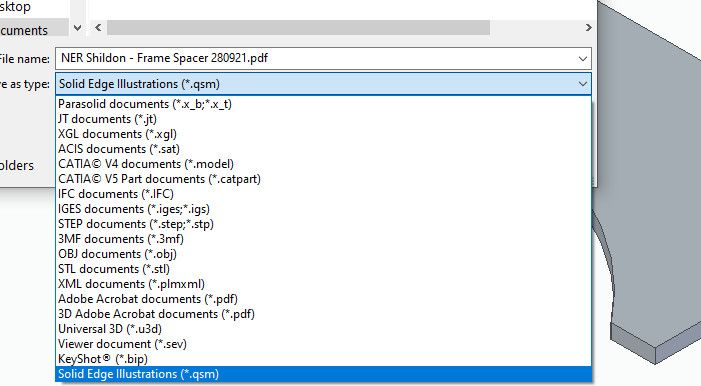Viewport: 701px width, 386px height.
Task: Select Desktop in the navigation pane
Action: point(16,6)
